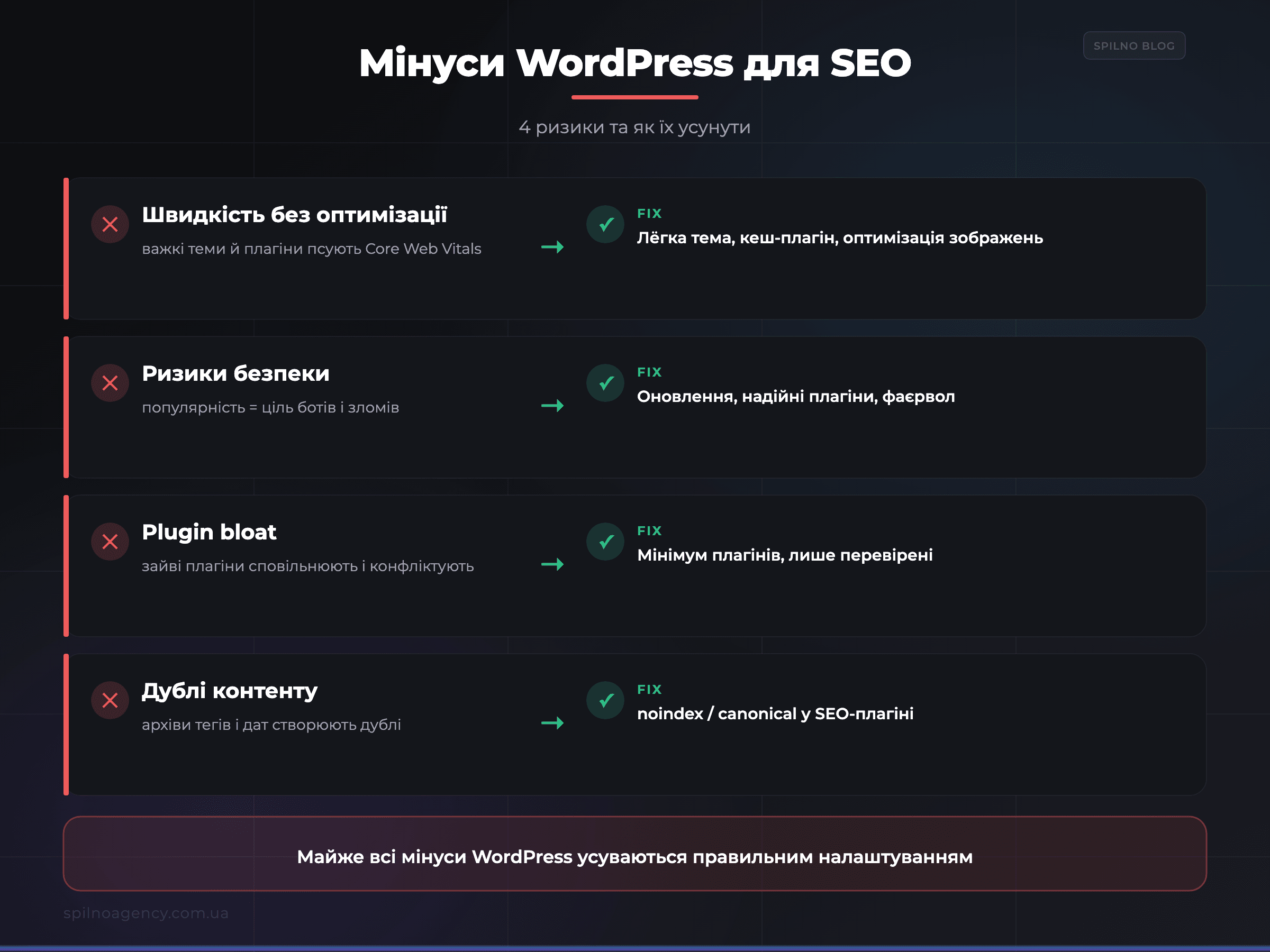
Task: Click the green arrow in the Дублі контенту row
Action: coord(552,723)
